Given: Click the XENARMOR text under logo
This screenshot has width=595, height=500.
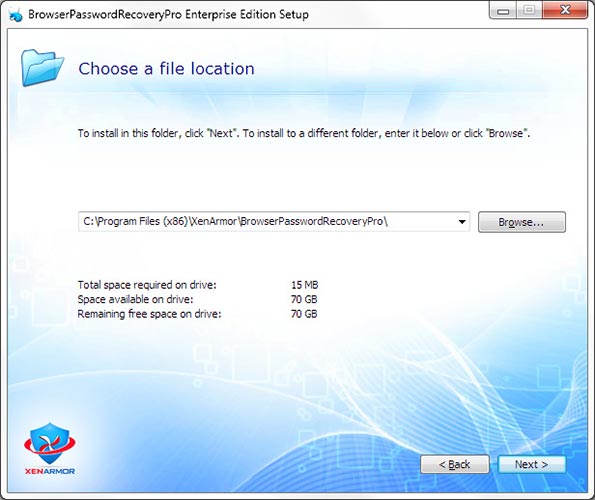Looking at the screenshot, I should (50, 471).
